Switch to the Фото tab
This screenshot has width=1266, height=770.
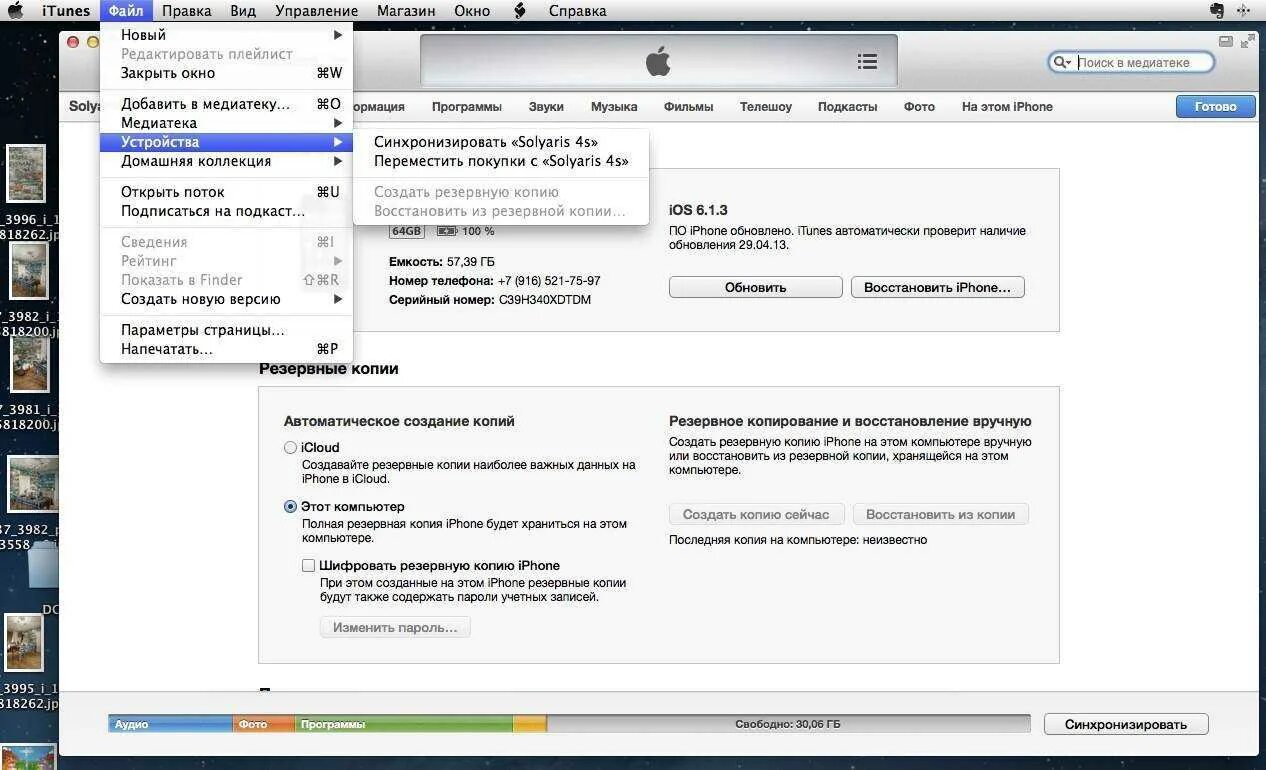point(919,107)
